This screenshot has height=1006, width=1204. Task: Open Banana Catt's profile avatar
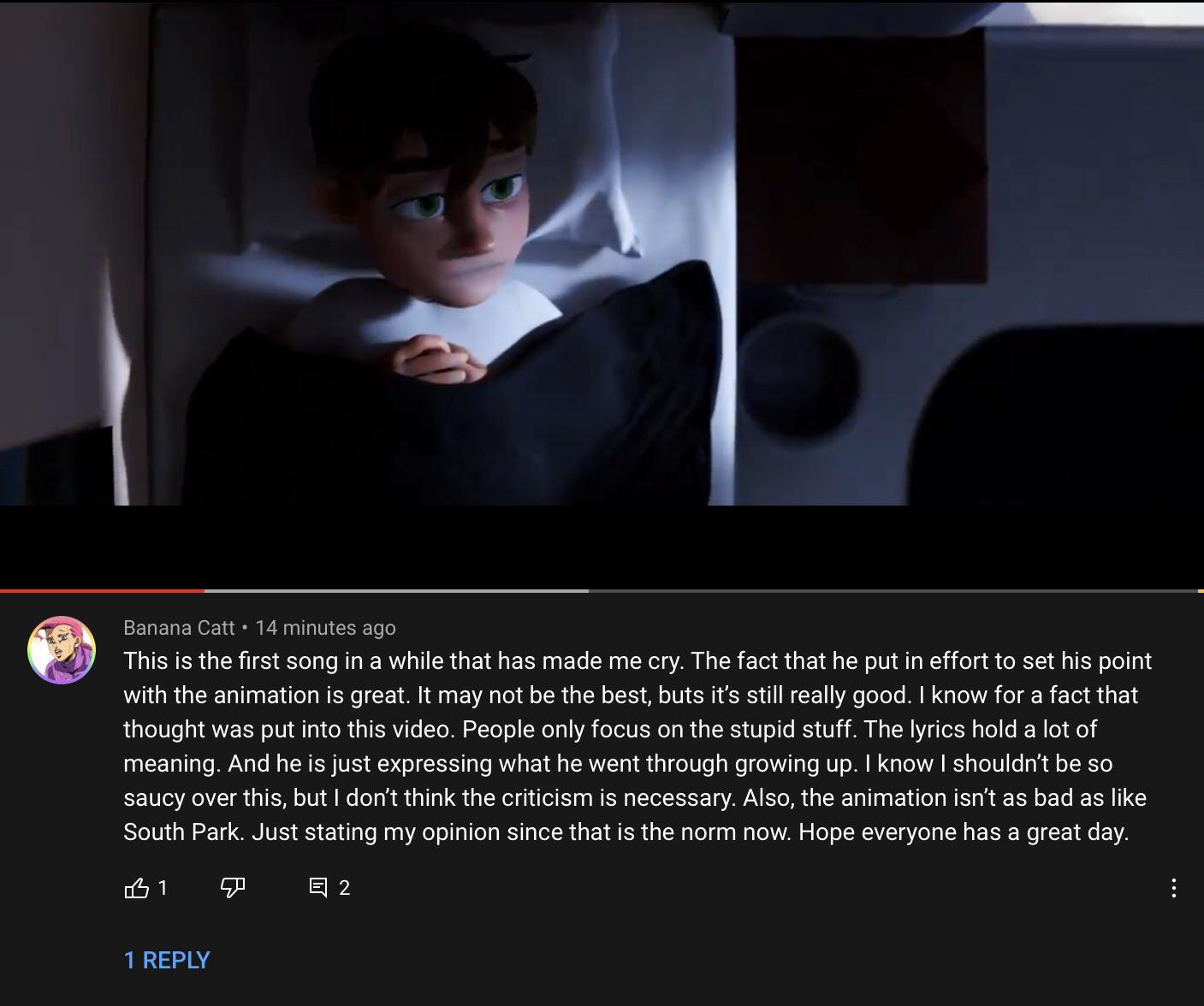[x=61, y=650]
